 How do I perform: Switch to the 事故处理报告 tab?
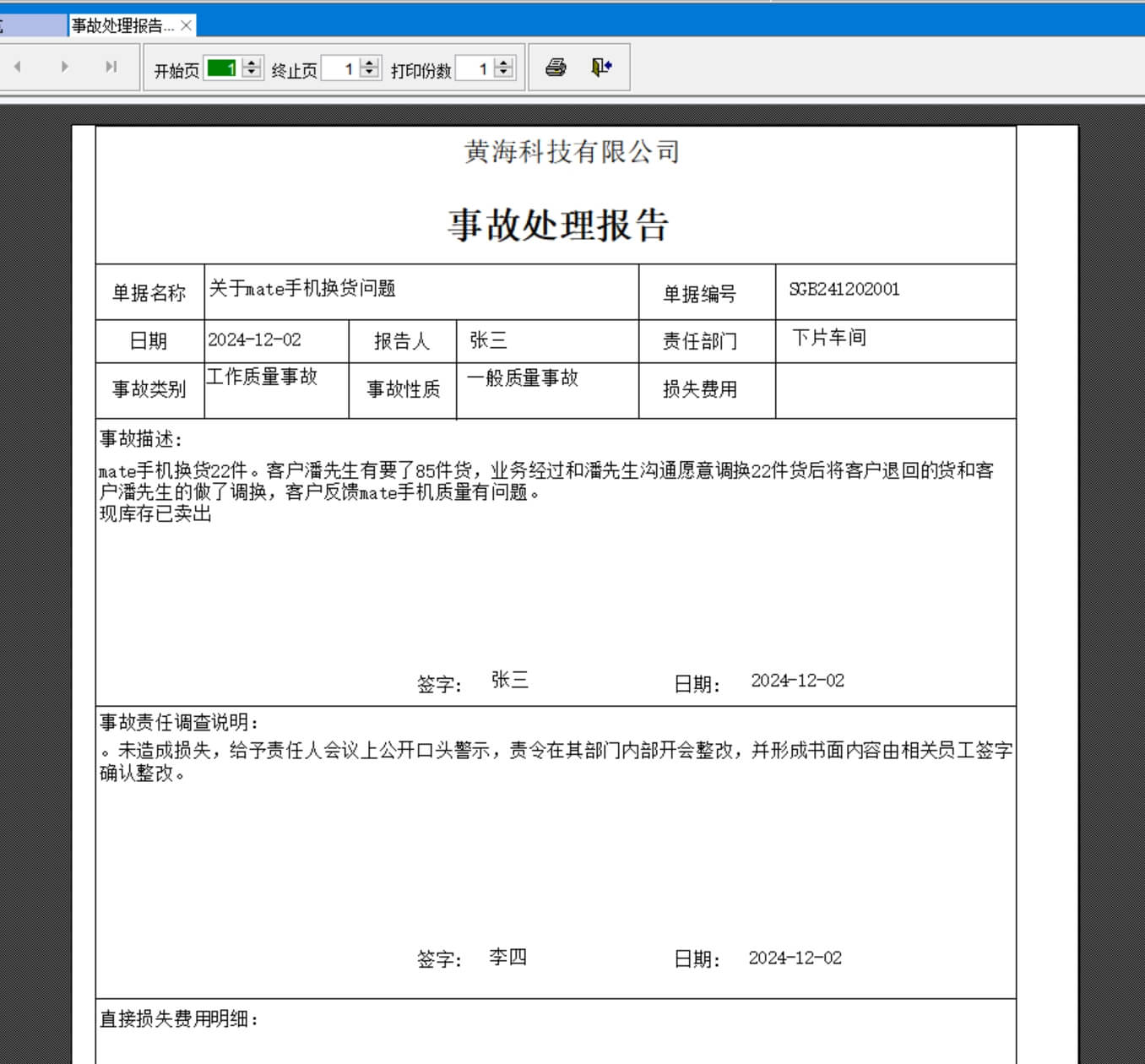(122, 26)
